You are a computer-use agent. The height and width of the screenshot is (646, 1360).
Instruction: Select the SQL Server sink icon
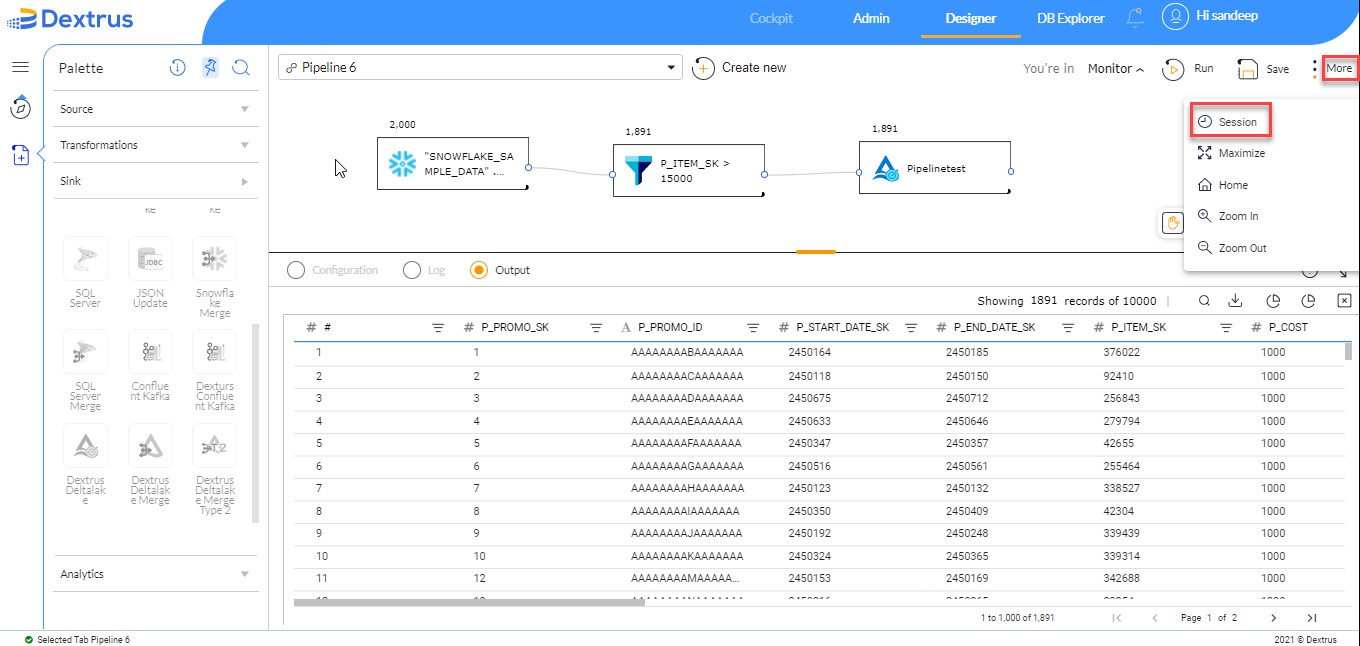[85, 258]
